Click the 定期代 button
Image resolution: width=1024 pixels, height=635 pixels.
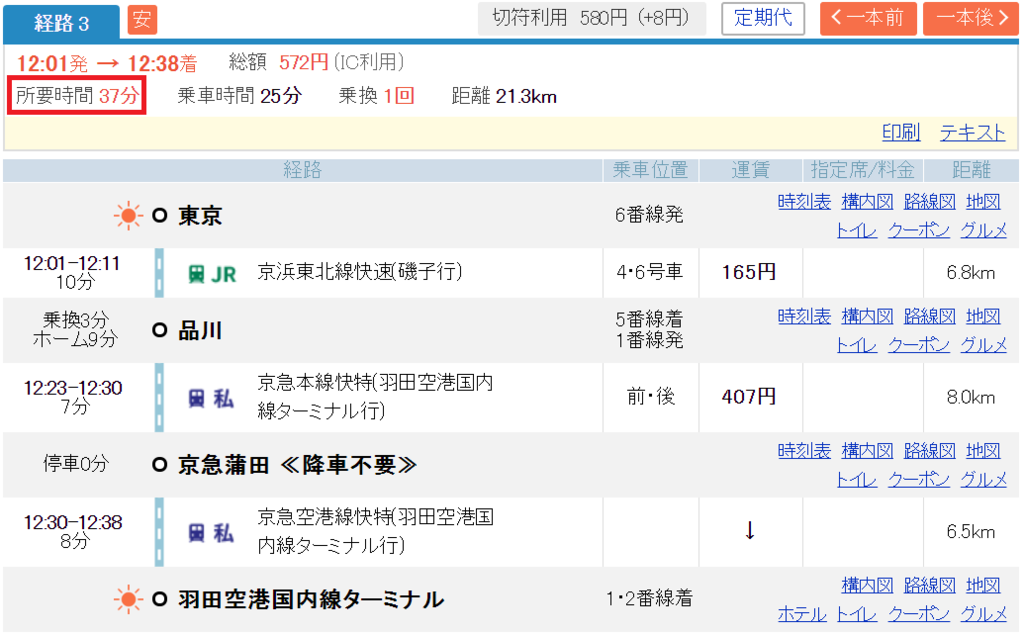(x=763, y=18)
